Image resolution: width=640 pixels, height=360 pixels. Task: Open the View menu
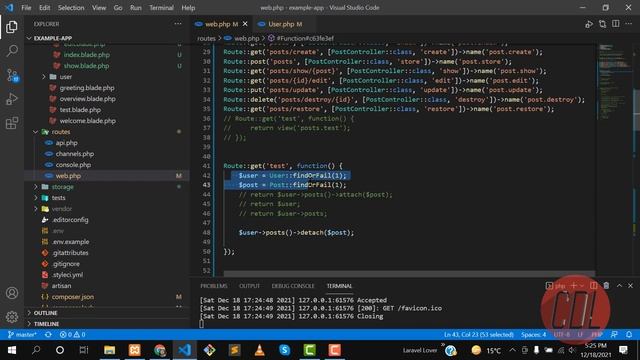(99, 8)
